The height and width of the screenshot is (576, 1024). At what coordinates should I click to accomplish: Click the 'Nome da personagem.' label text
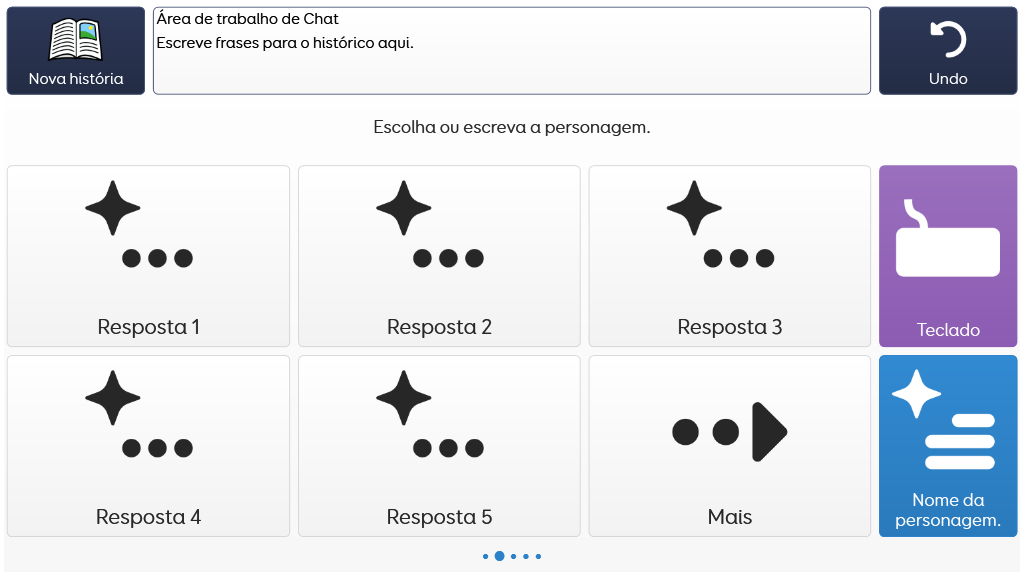[947, 510]
